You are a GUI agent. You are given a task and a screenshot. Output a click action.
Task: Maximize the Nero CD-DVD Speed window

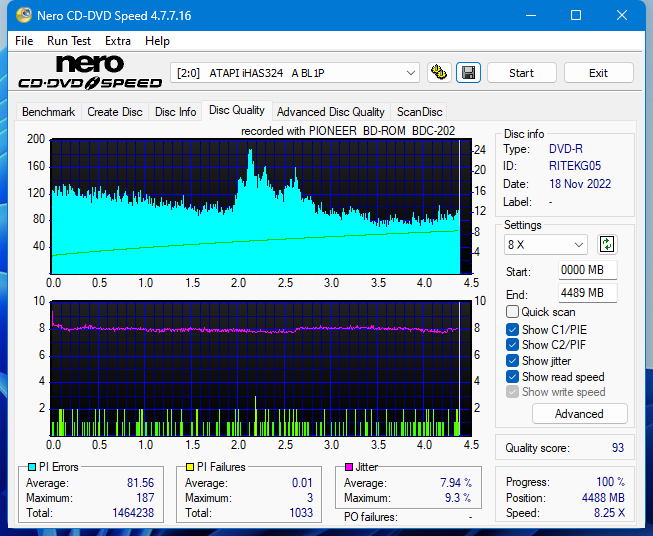(x=576, y=15)
